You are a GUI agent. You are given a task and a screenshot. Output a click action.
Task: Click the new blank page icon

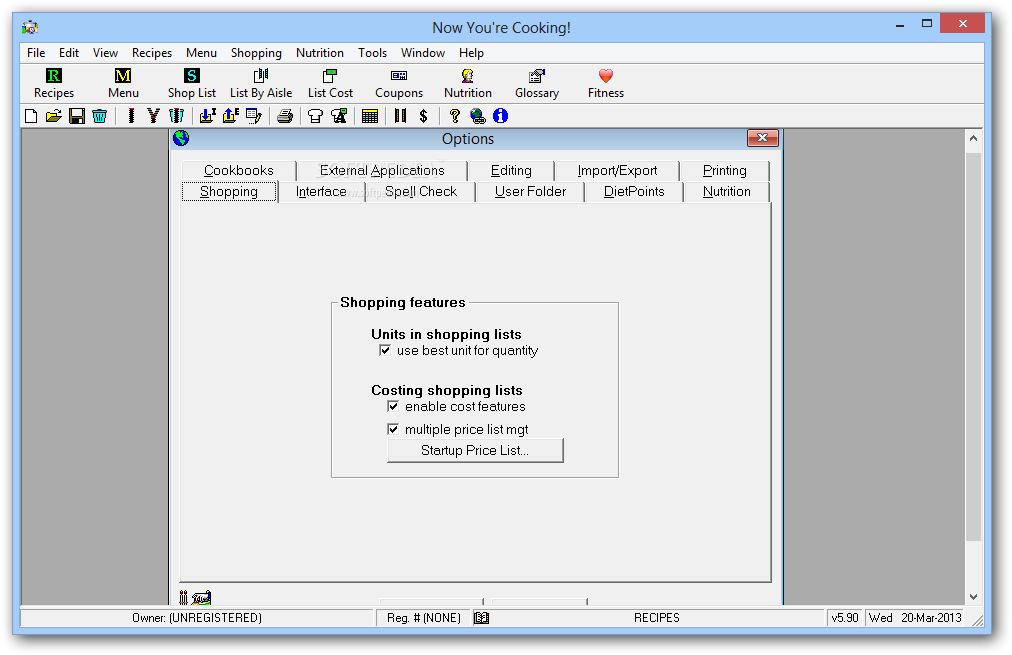31,116
